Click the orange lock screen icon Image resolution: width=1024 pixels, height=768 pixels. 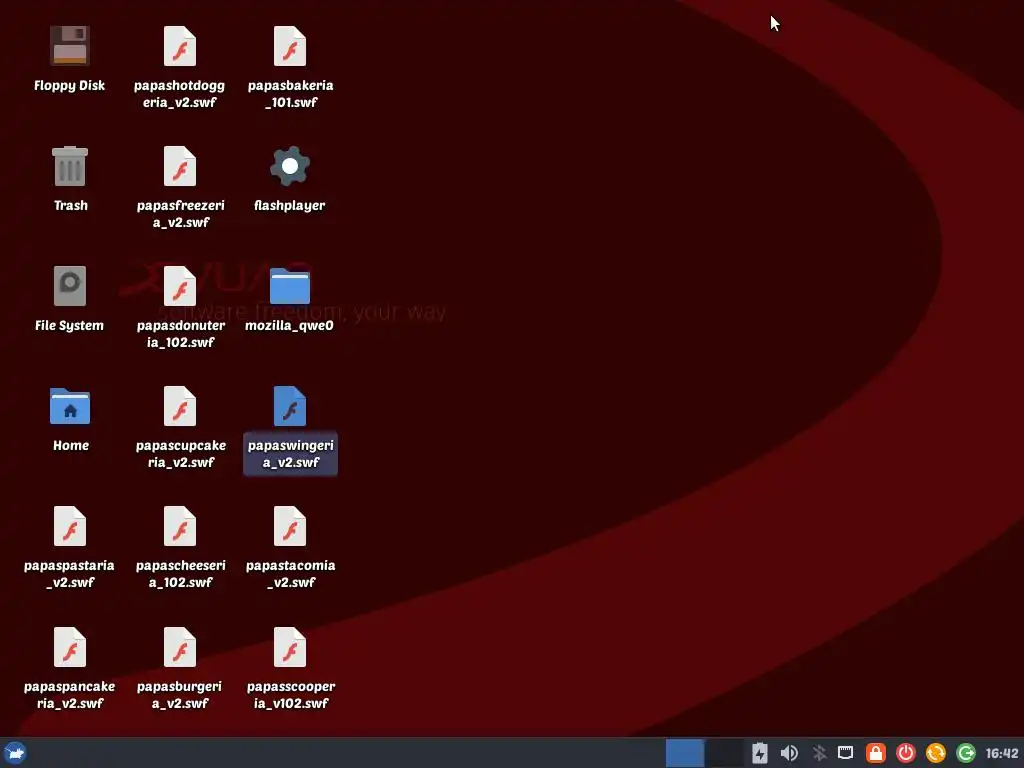(876, 753)
